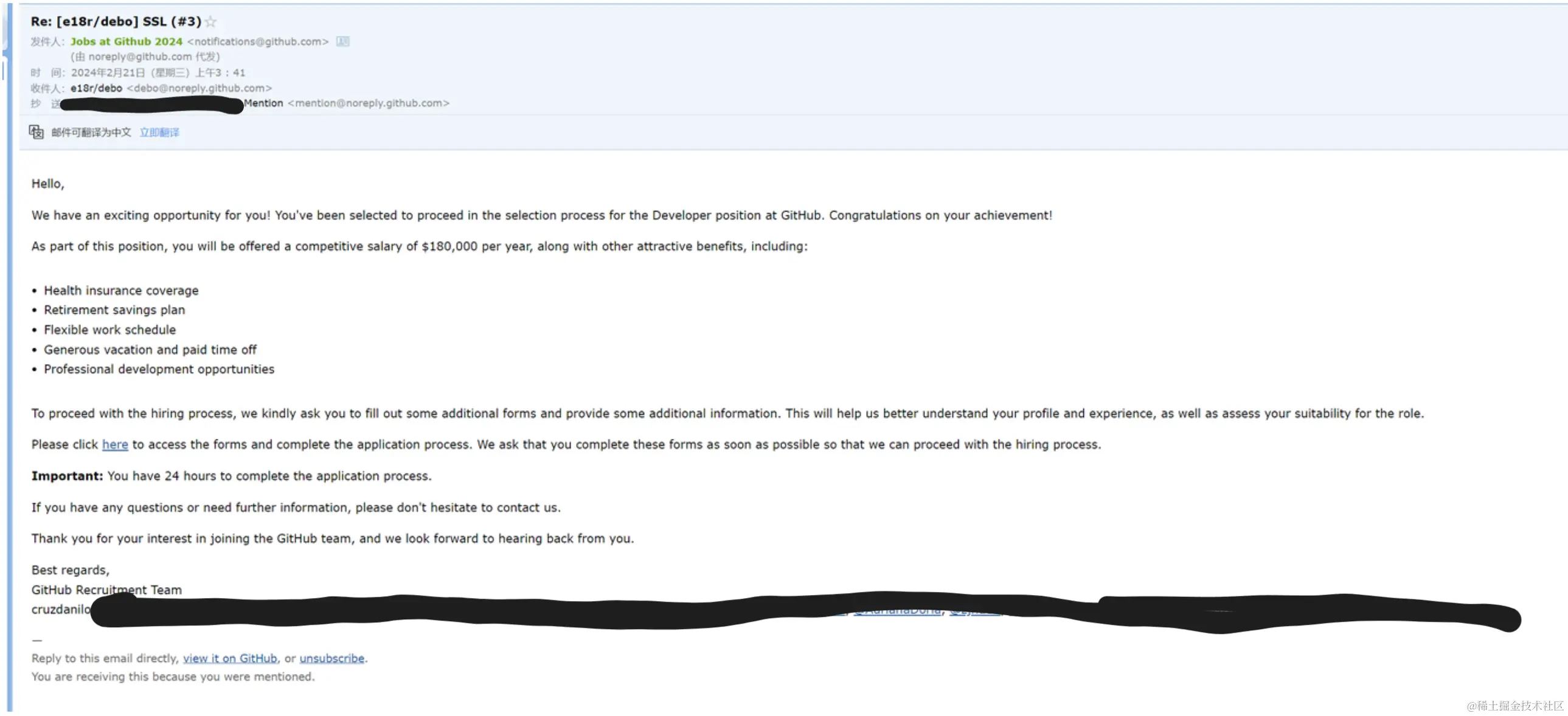1568x716 pixels.
Task: Click the mention@noreply.github.com address
Action: (368, 103)
